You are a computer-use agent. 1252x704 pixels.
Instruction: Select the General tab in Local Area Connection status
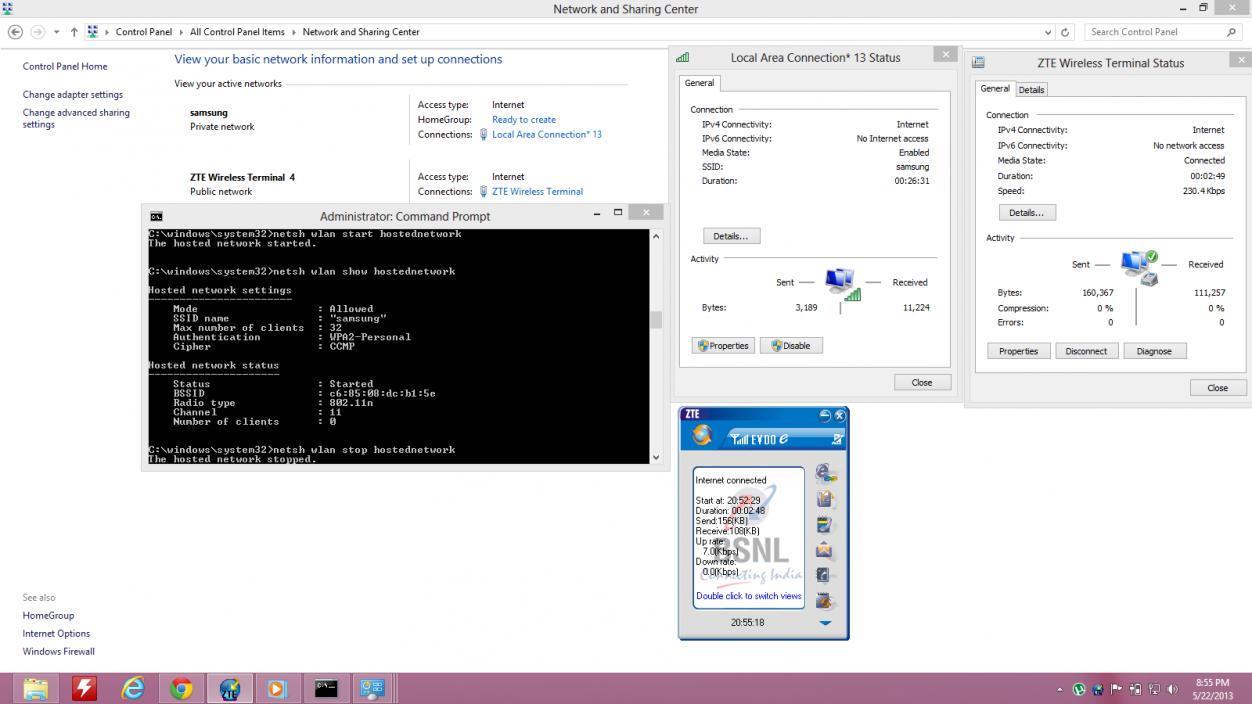pos(699,83)
